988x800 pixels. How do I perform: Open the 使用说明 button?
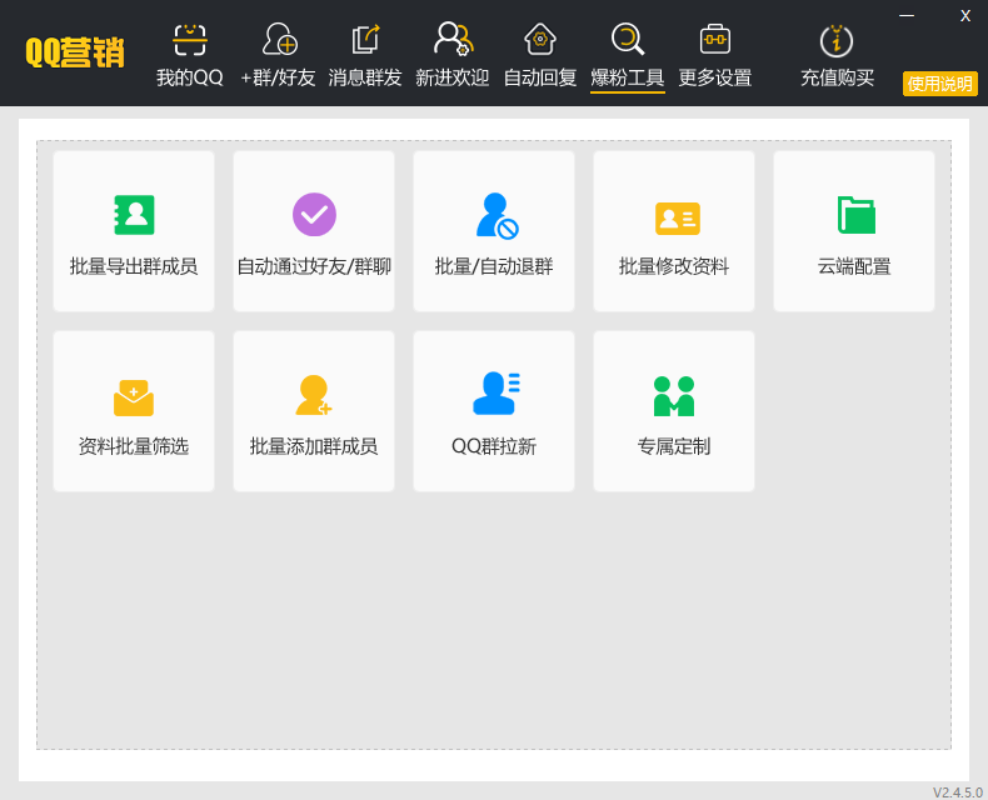tap(940, 84)
